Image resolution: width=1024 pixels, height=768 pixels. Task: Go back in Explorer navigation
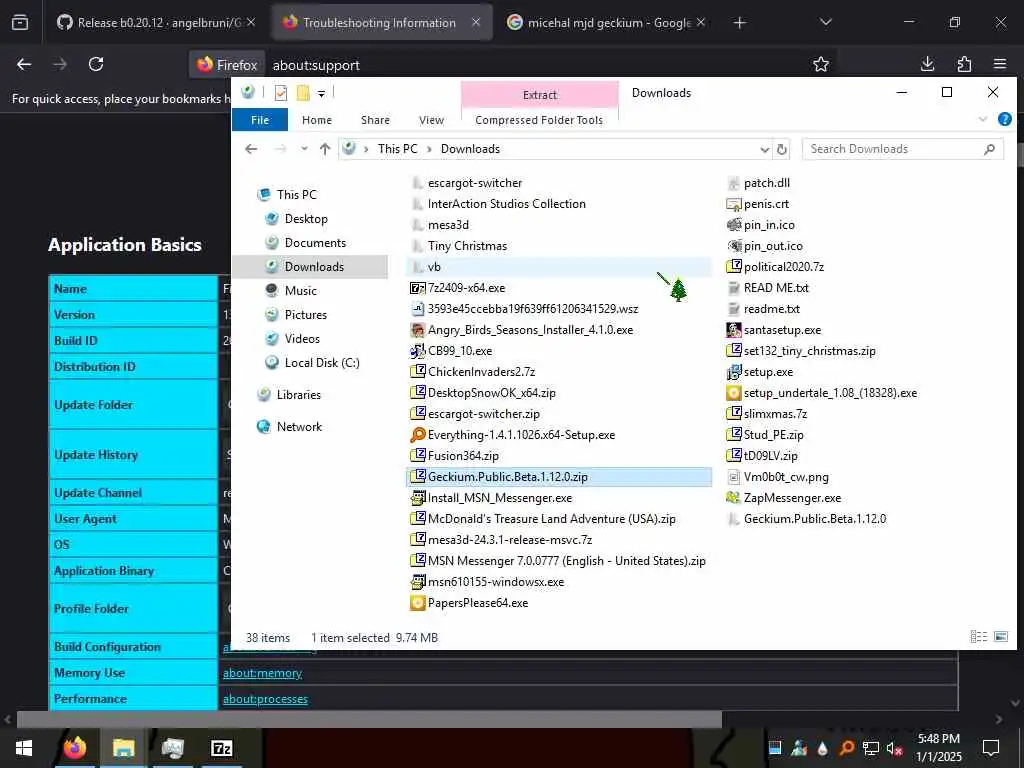click(x=251, y=149)
